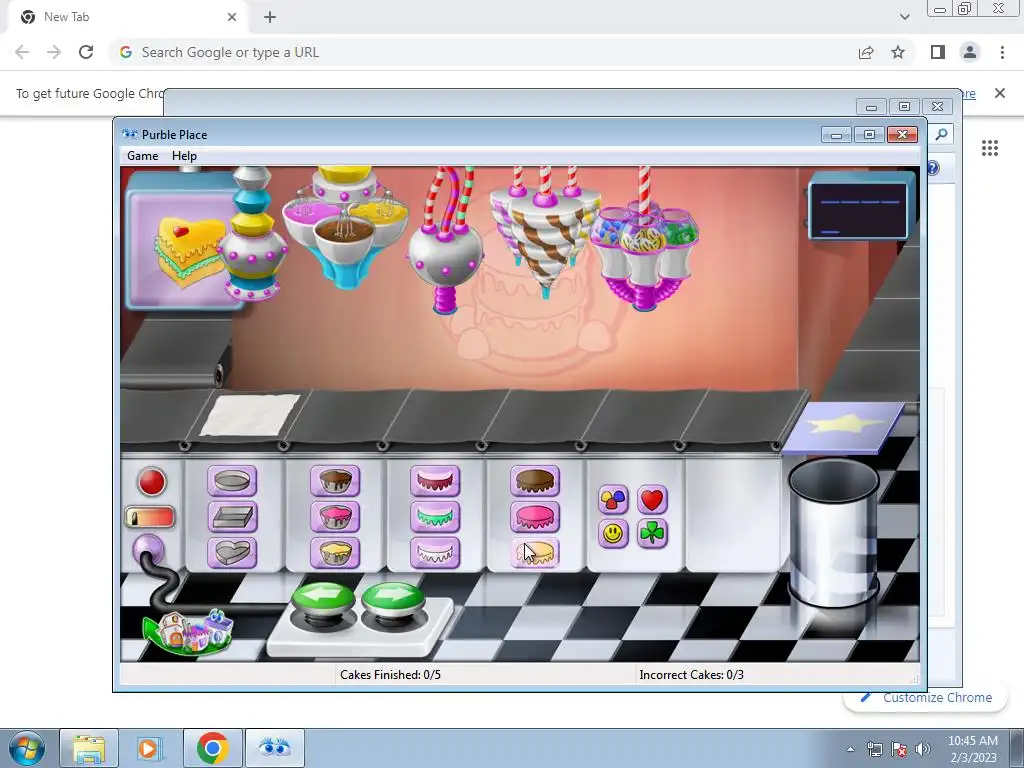Apply the pink top frosting

pos(535,517)
